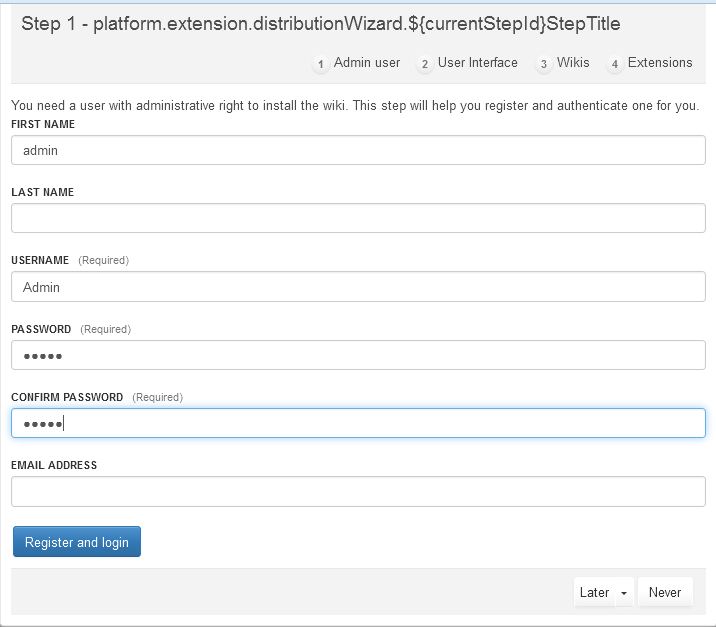Click the Register and login button
This screenshot has width=716, height=627.
pos(77,542)
